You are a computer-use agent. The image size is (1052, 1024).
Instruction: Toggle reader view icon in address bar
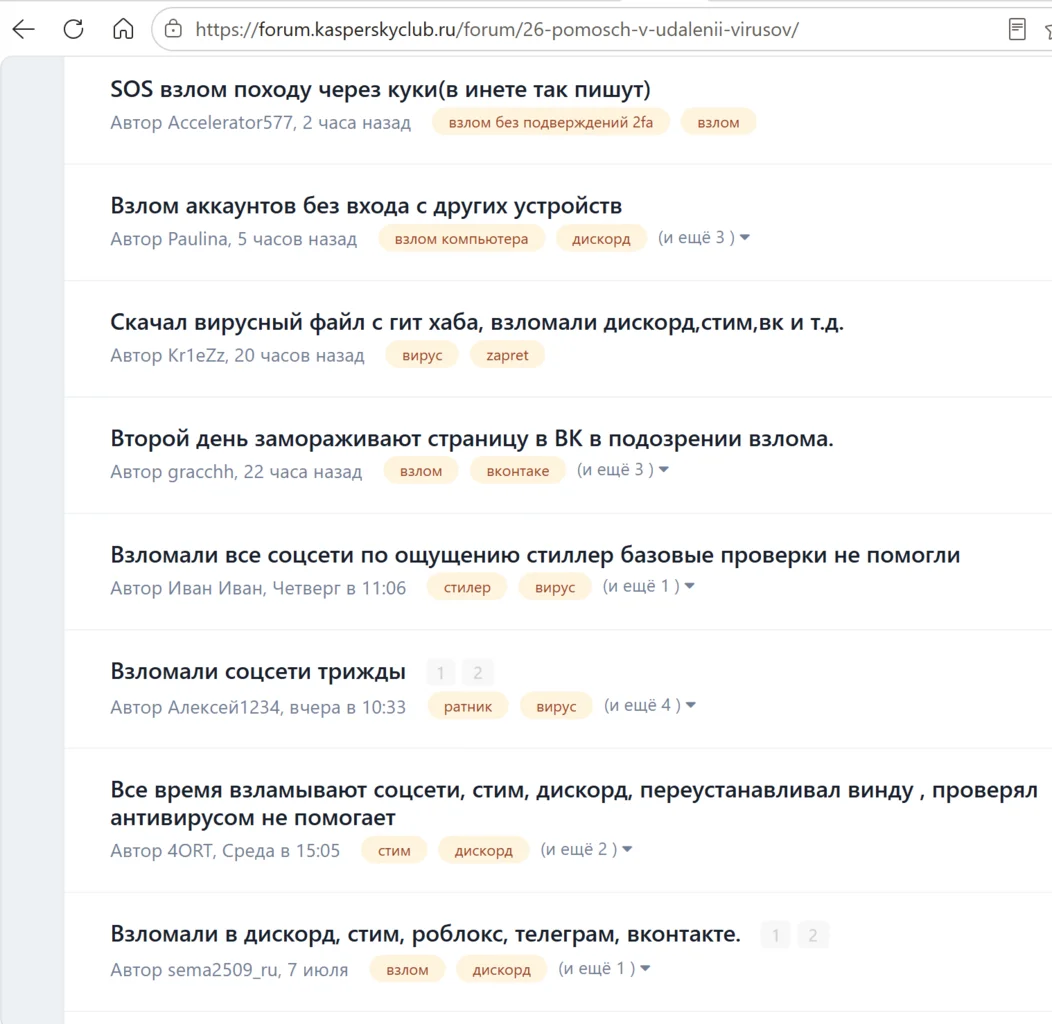[x=1016, y=30]
